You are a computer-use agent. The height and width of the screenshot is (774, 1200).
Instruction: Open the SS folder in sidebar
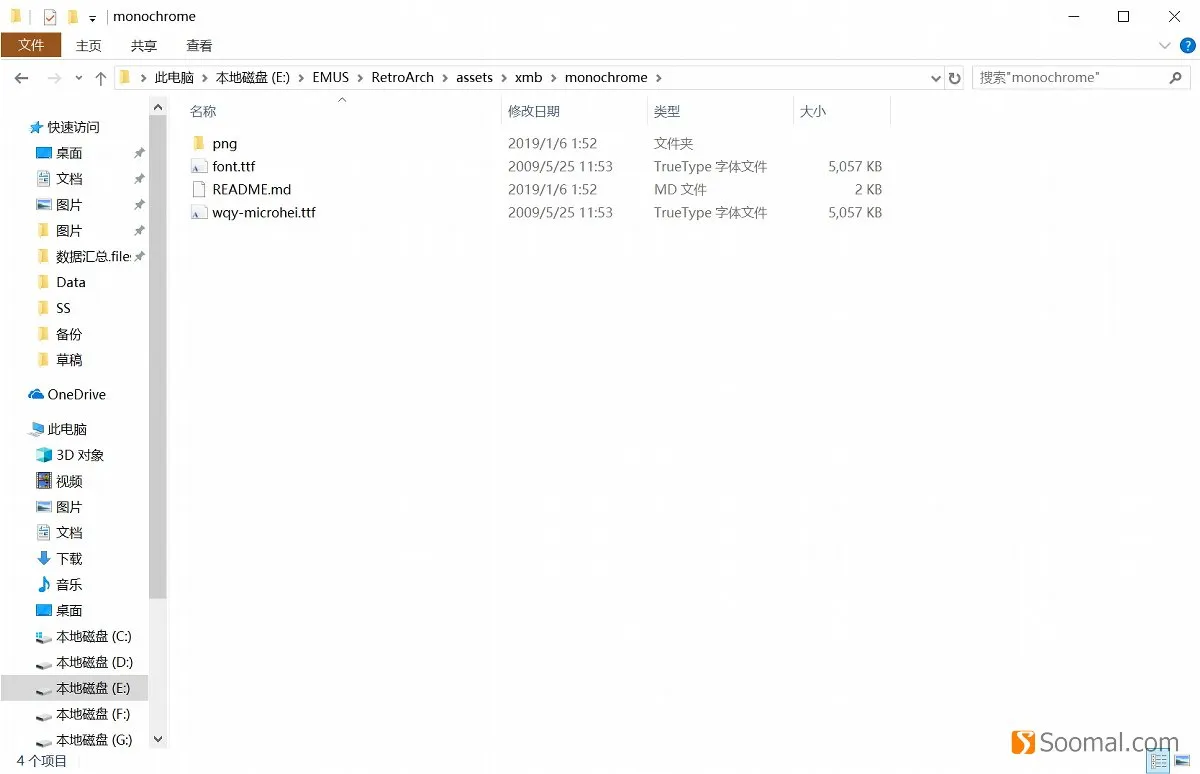coord(54,308)
